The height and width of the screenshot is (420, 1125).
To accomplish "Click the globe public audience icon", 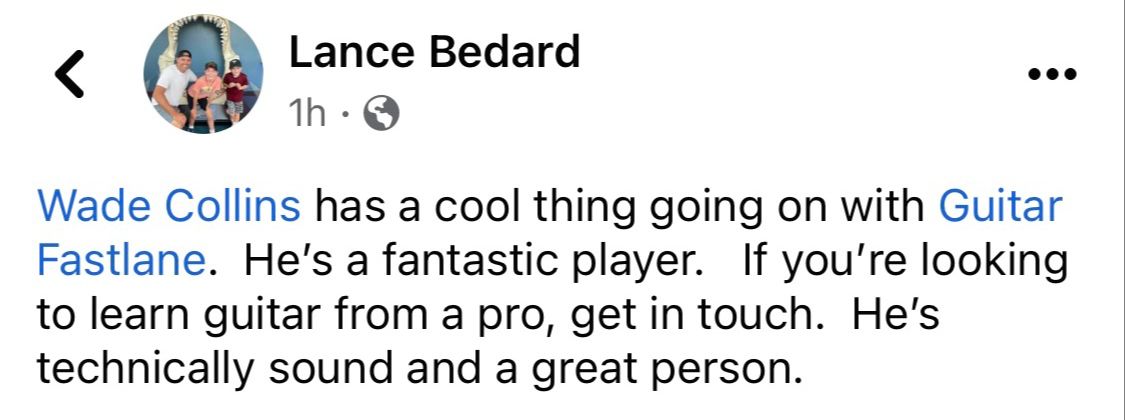I will click(x=379, y=116).
